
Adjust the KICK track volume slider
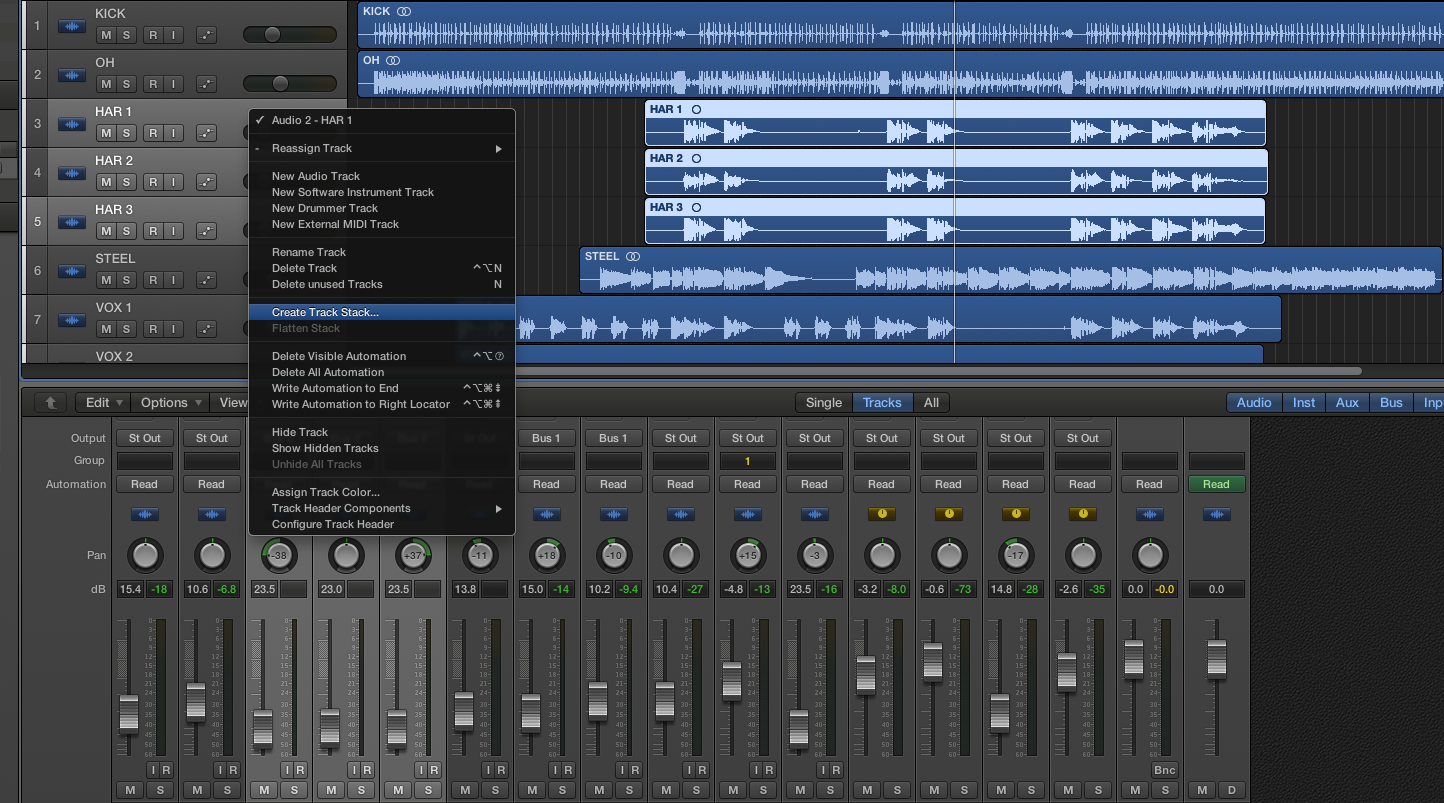click(x=290, y=35)
